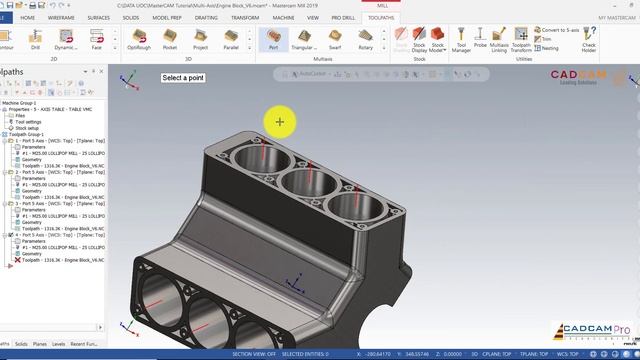Run the Check Holder utility
The height and width of the screenshot is (360, 640).
point(589,40)
